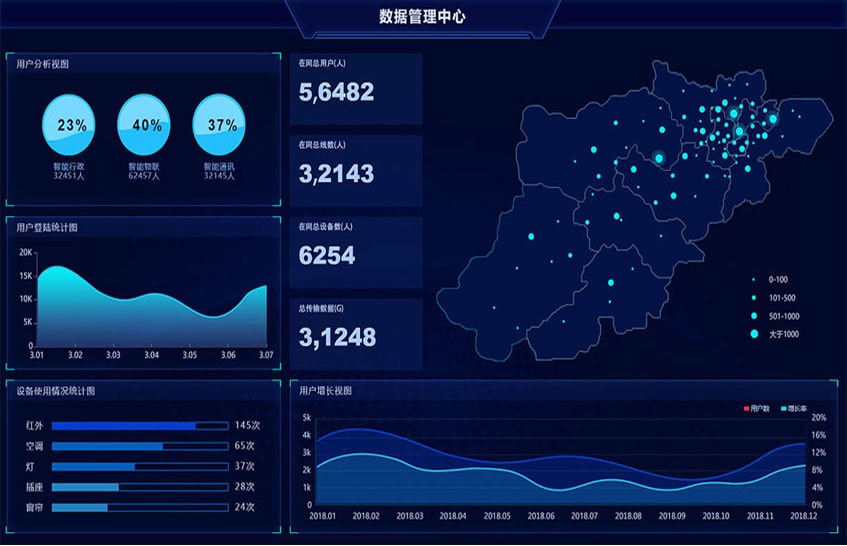Select the 在网总设备数(人) card showing 6254
Image resolution: width=847 pixels, height=546 pixels.
356,251
